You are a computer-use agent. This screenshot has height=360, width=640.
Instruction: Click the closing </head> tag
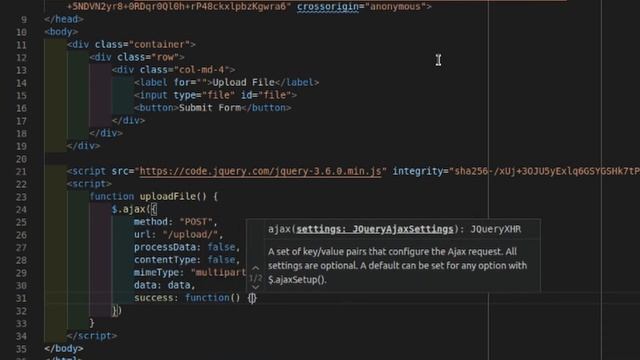tap(64, 19)
